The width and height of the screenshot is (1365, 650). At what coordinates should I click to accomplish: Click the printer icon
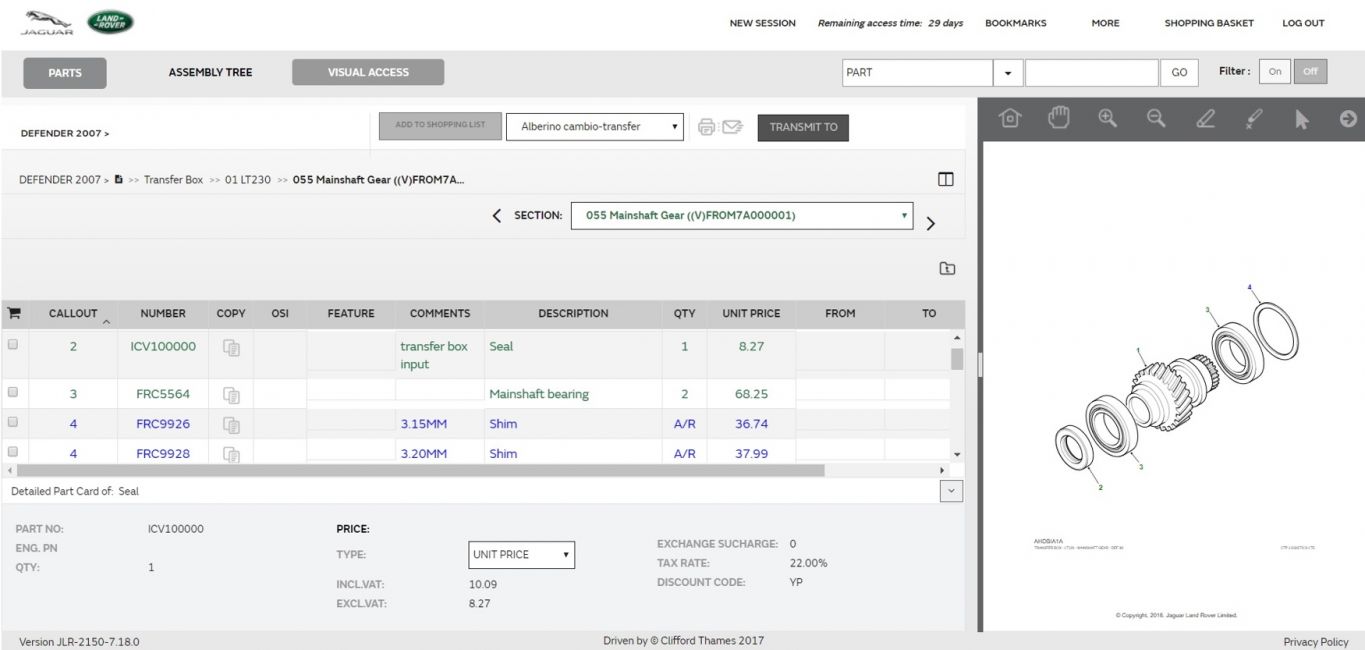tap(707, 127)
